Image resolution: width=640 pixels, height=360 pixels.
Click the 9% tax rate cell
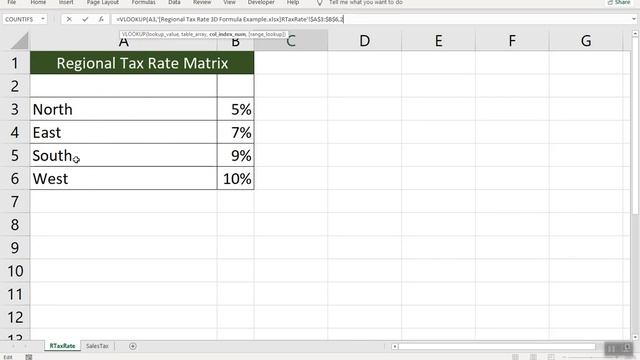pos(236,155)
